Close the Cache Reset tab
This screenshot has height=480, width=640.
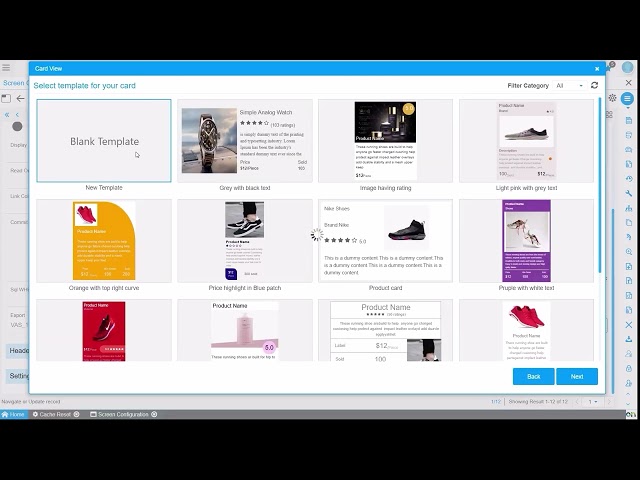pyautogui.click(x=76, y=414)
